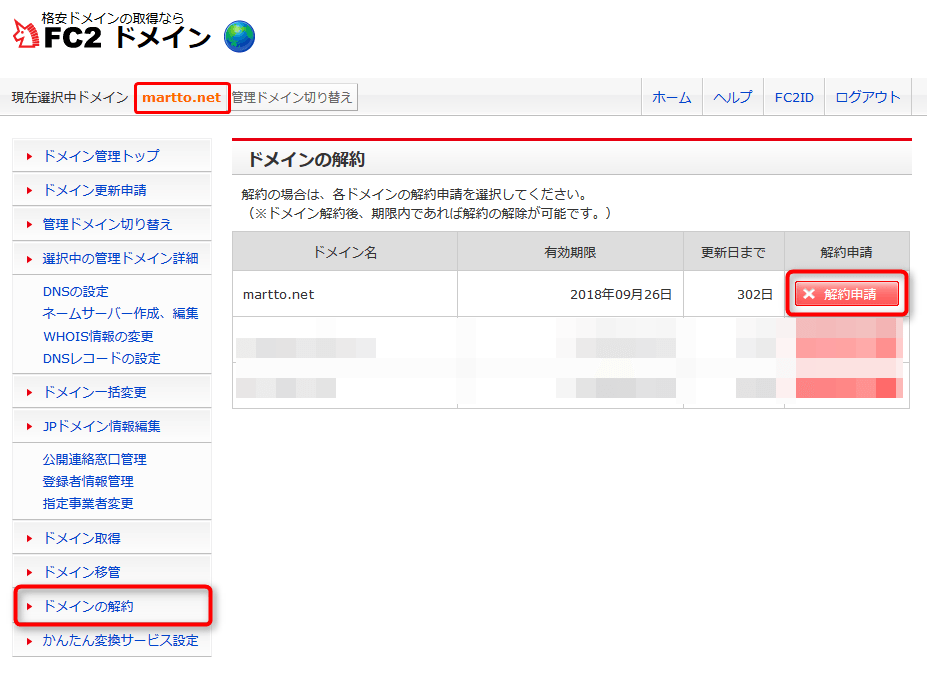The height and width of the screenshot is (680, 927).
Task: Click the globe icon beside the logo
Action: click(x=239, y=36)
